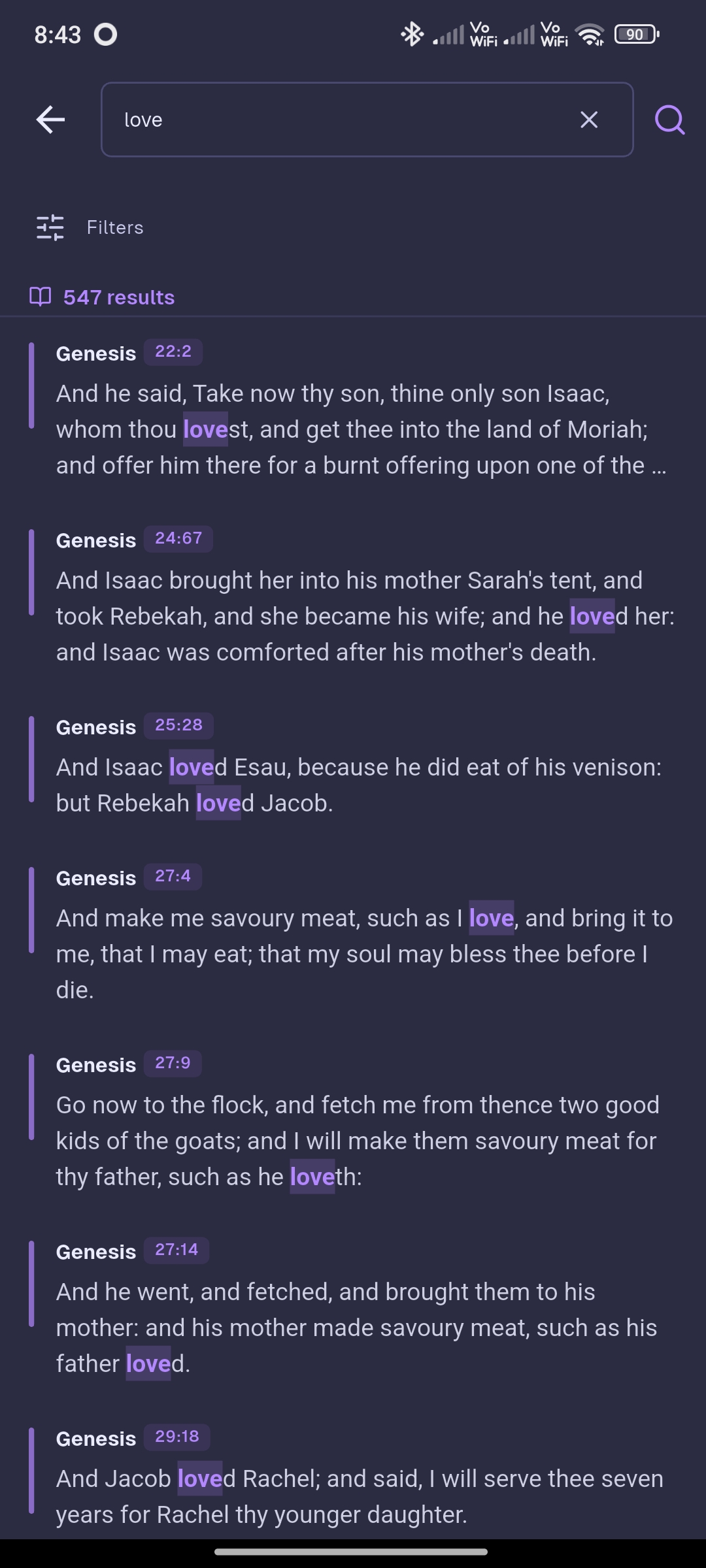
Task: Open the Genesis 29:18 verse badge
Action: [175, 1437]
